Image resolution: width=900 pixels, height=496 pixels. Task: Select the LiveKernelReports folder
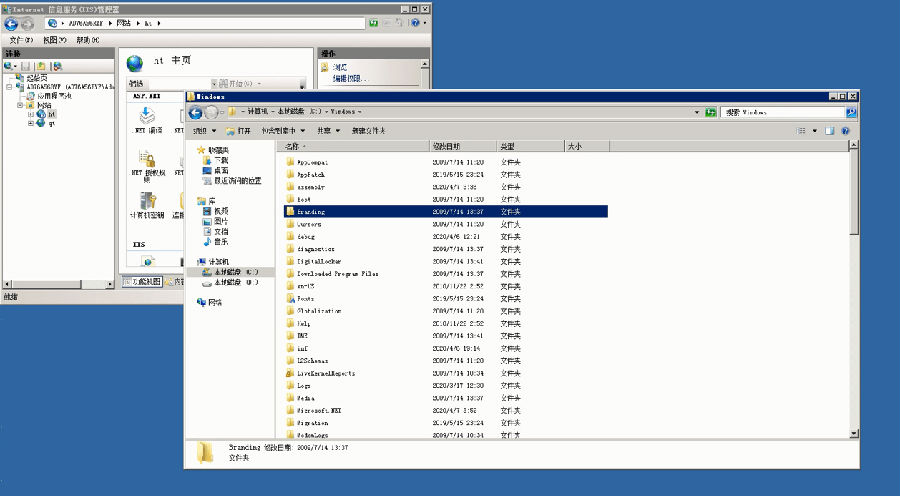pyautogui.click(x=326, y=373)
